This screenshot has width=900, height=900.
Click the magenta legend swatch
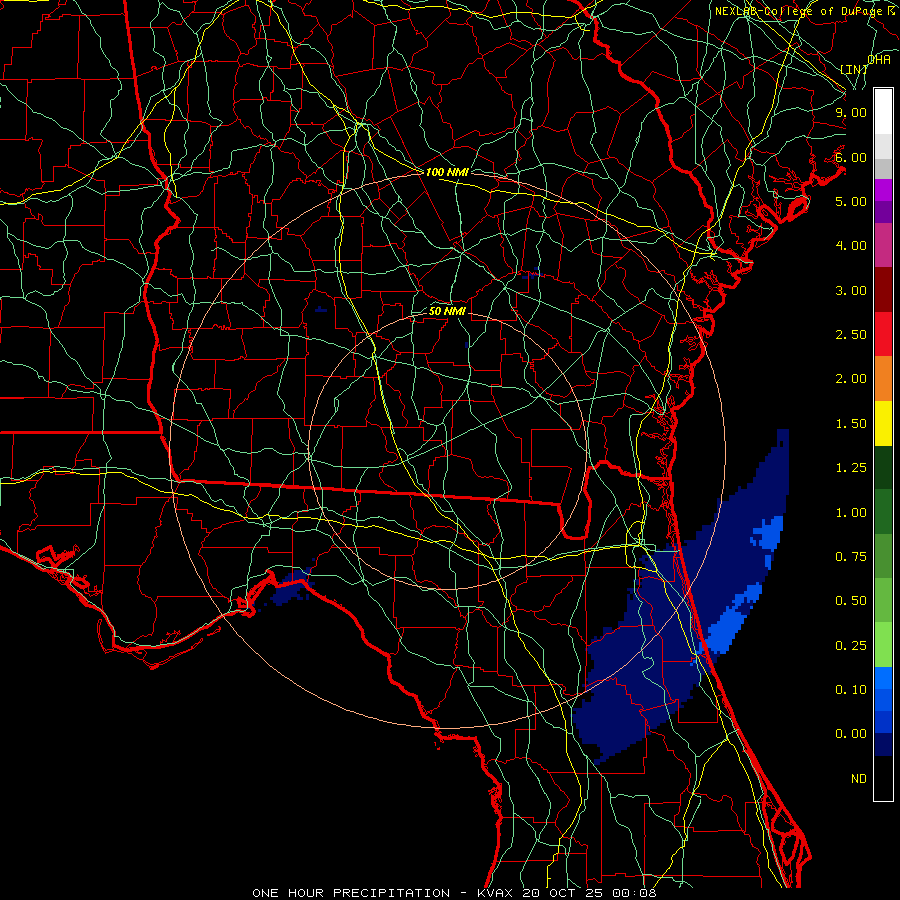[x=883, y=190]
